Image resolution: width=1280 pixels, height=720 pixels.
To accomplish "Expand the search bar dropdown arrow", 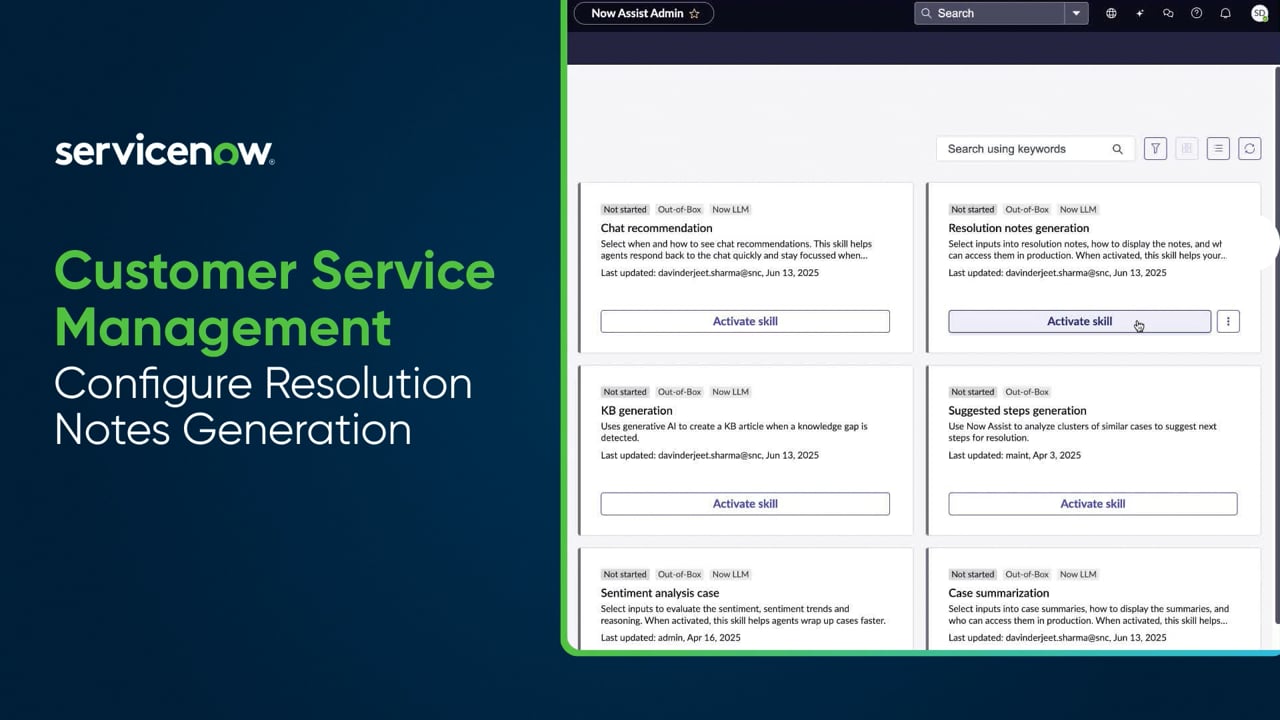I will tap(1076, 13).
